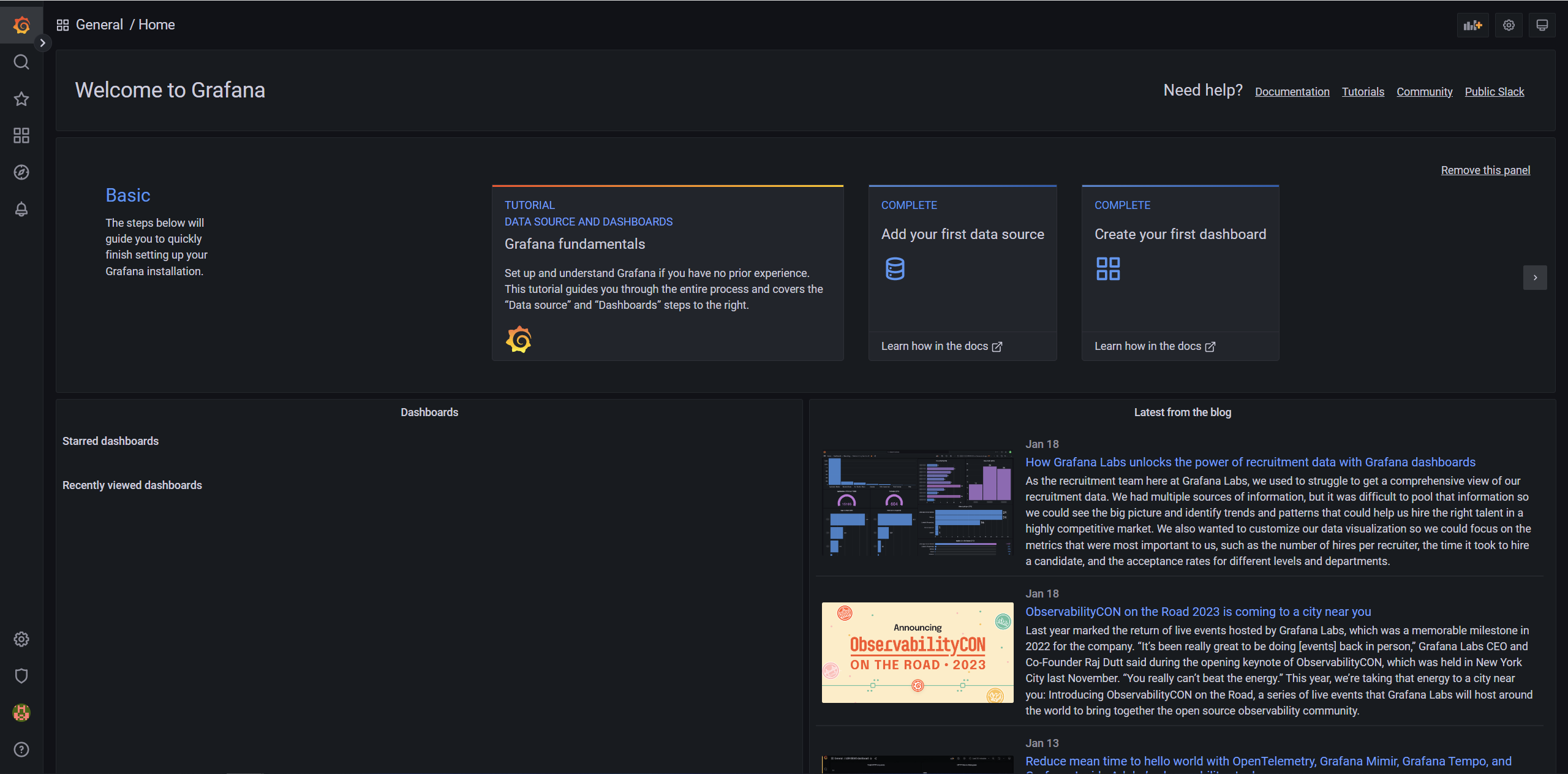Toggle the cycle view mode monitor icon

pos(1542,25)
